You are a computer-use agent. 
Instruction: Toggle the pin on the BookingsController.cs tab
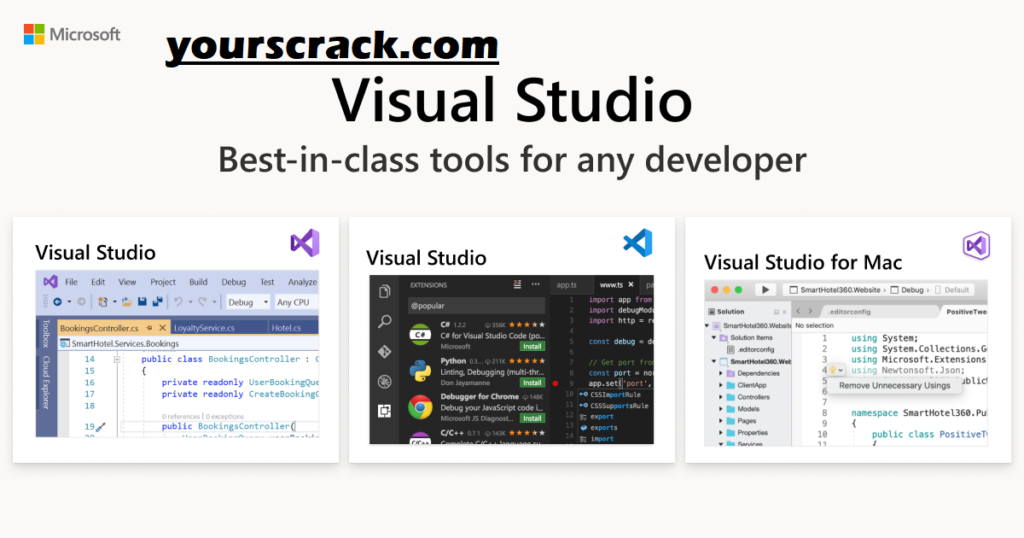click(150, 328)
